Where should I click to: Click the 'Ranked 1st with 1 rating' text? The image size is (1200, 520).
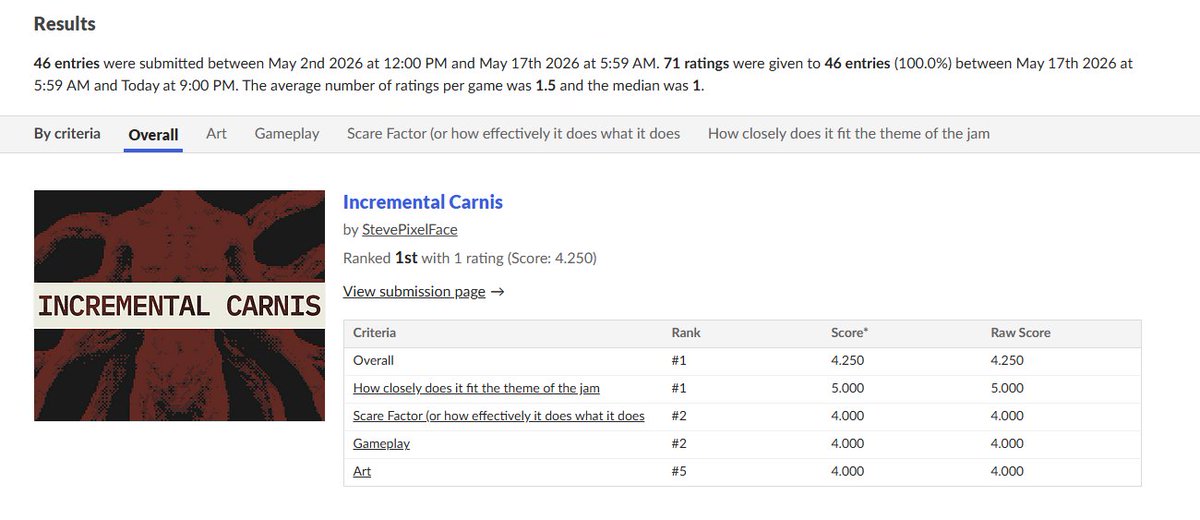[x=423, y=258]
